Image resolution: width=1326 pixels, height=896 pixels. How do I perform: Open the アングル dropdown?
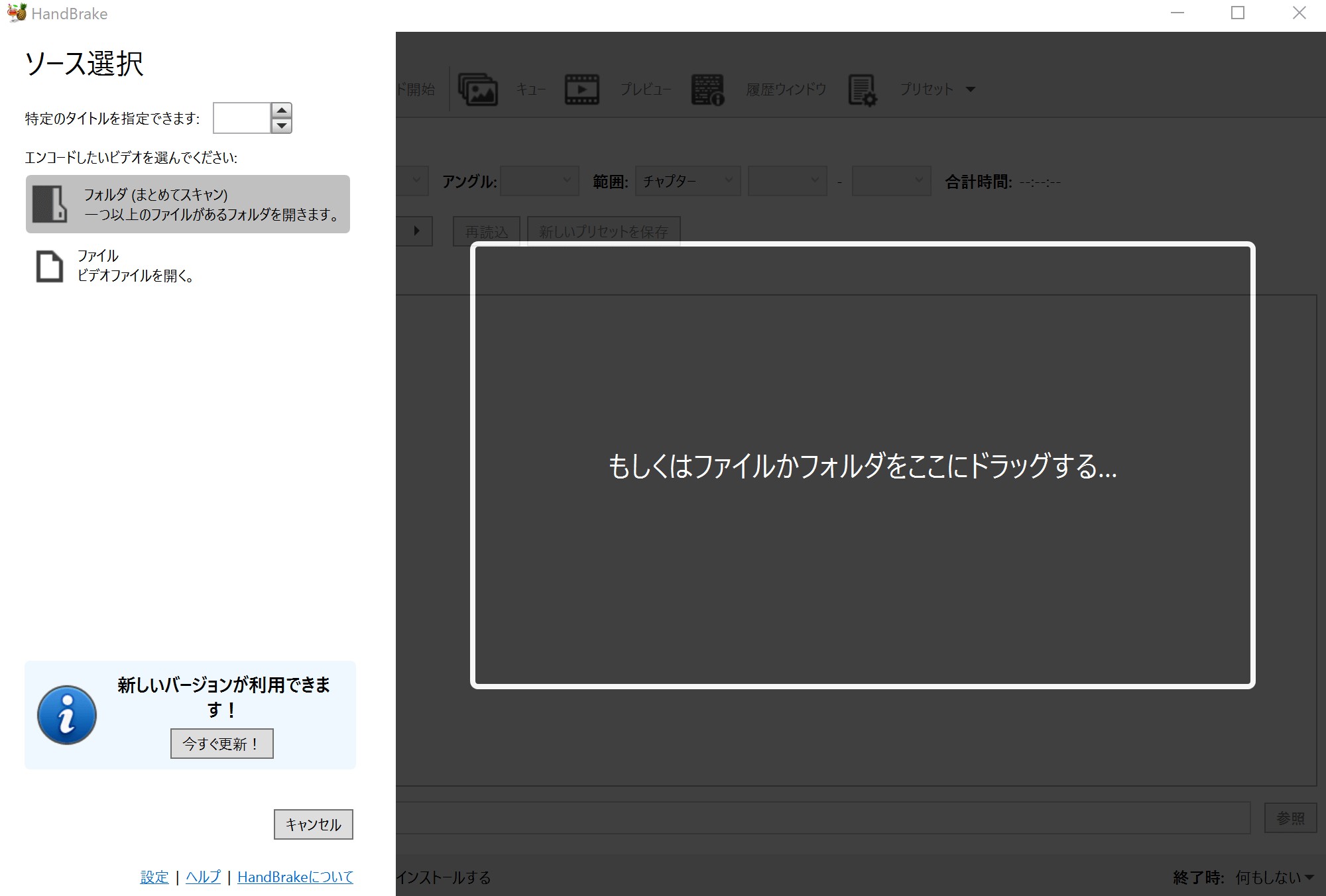(540, 181)
